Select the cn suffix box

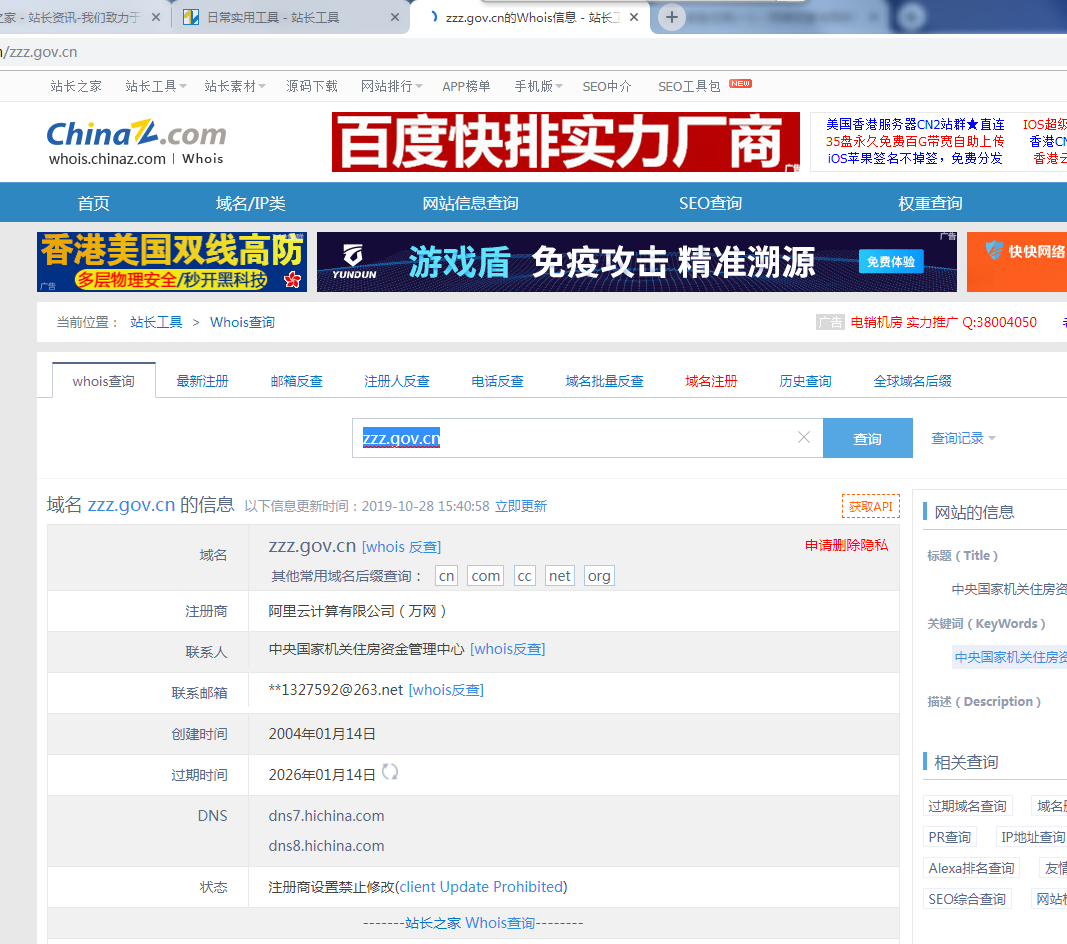point(446,576)
